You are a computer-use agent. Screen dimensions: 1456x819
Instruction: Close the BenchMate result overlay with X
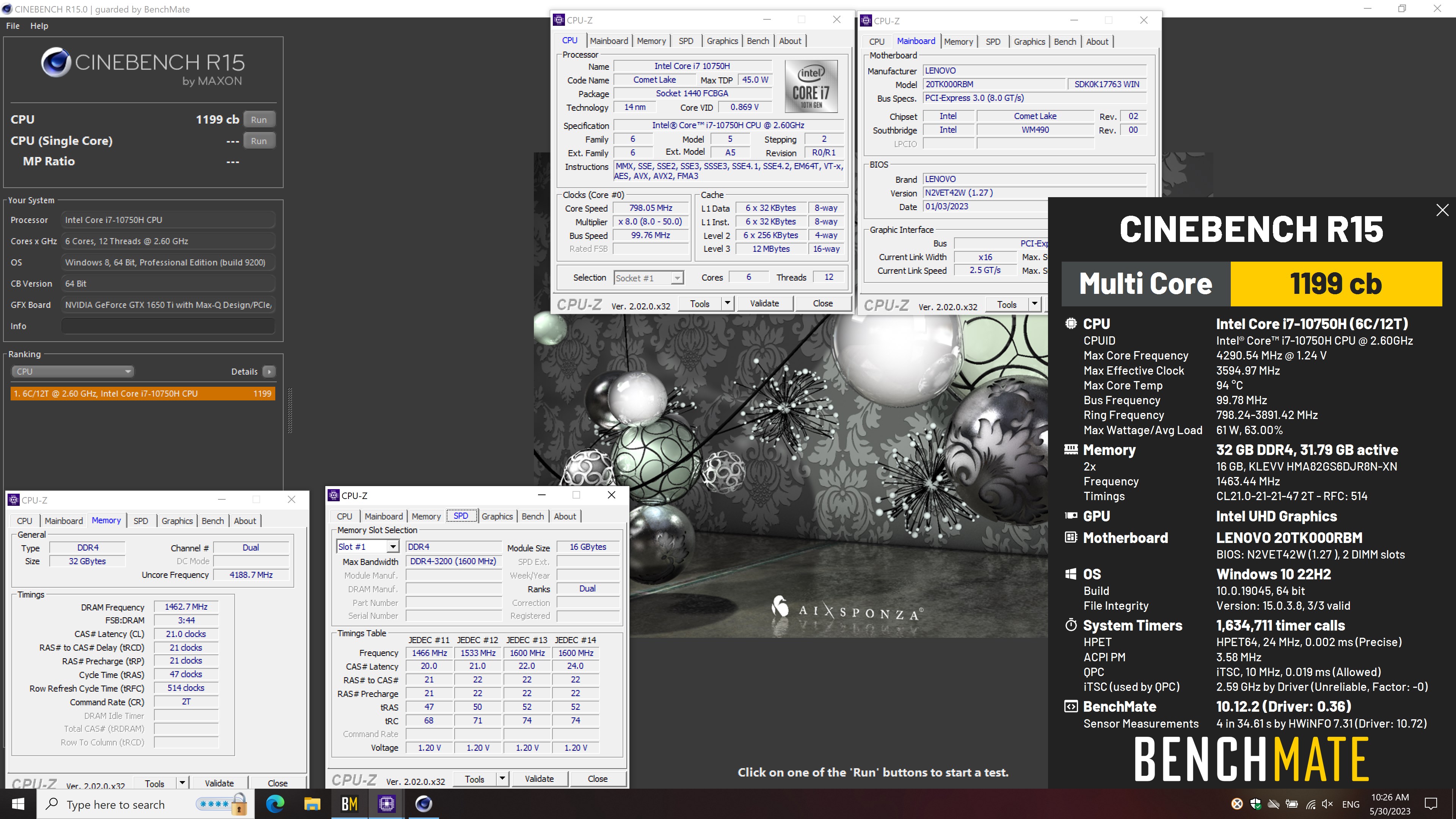[x=1442, y=210]
